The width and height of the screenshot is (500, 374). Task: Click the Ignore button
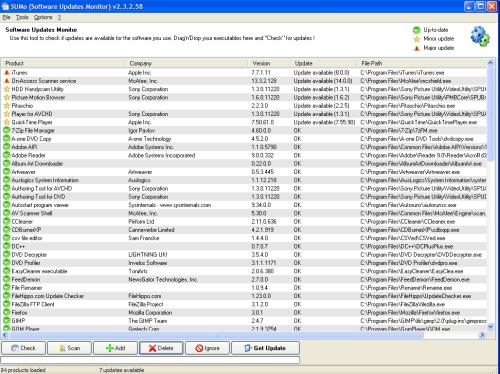(x=207, y=348)
